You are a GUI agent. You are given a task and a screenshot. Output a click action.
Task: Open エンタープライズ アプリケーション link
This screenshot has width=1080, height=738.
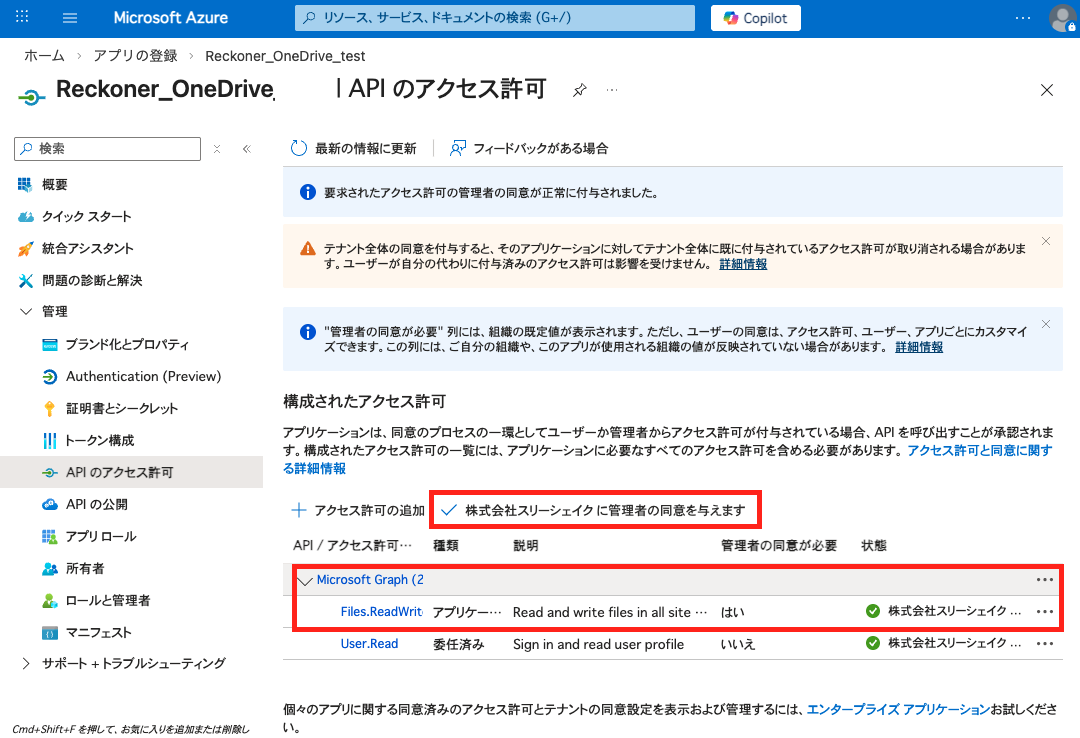click(898, 709)
